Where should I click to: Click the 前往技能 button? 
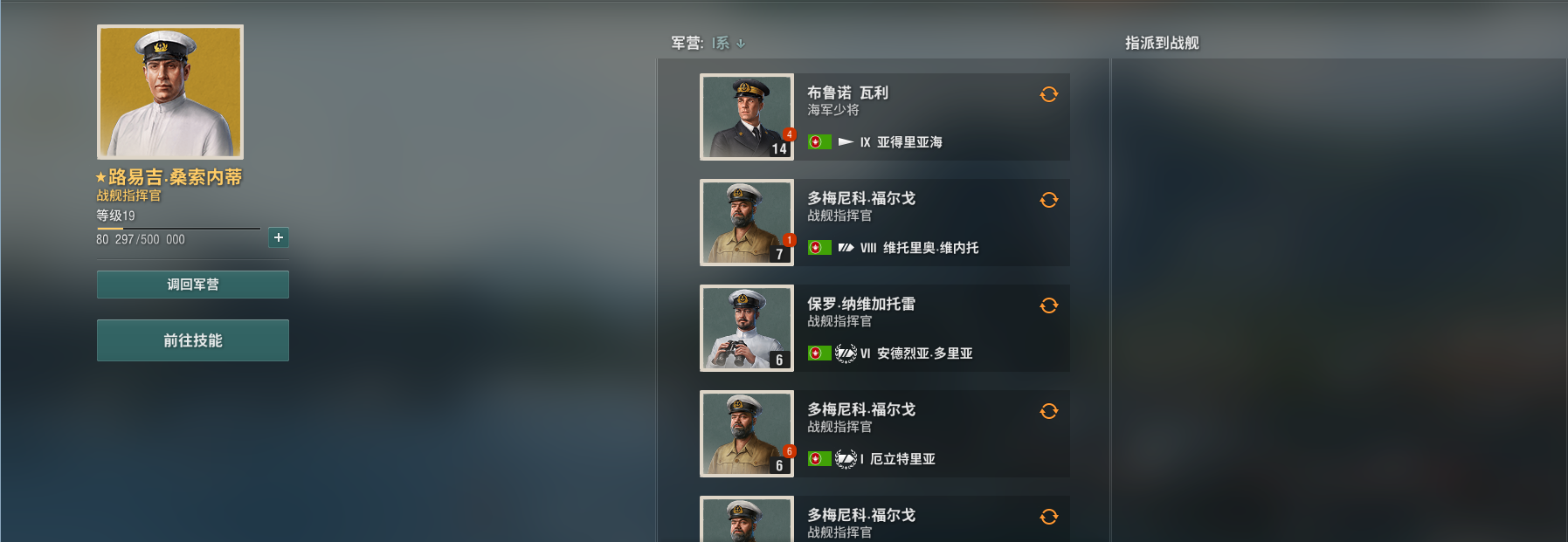193,340
